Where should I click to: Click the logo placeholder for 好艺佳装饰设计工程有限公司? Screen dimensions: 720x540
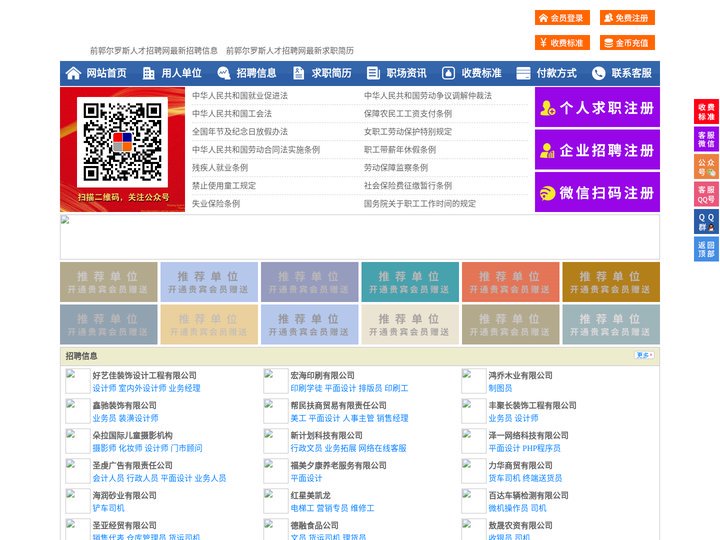pyautogui.click(x=78, y=381)
